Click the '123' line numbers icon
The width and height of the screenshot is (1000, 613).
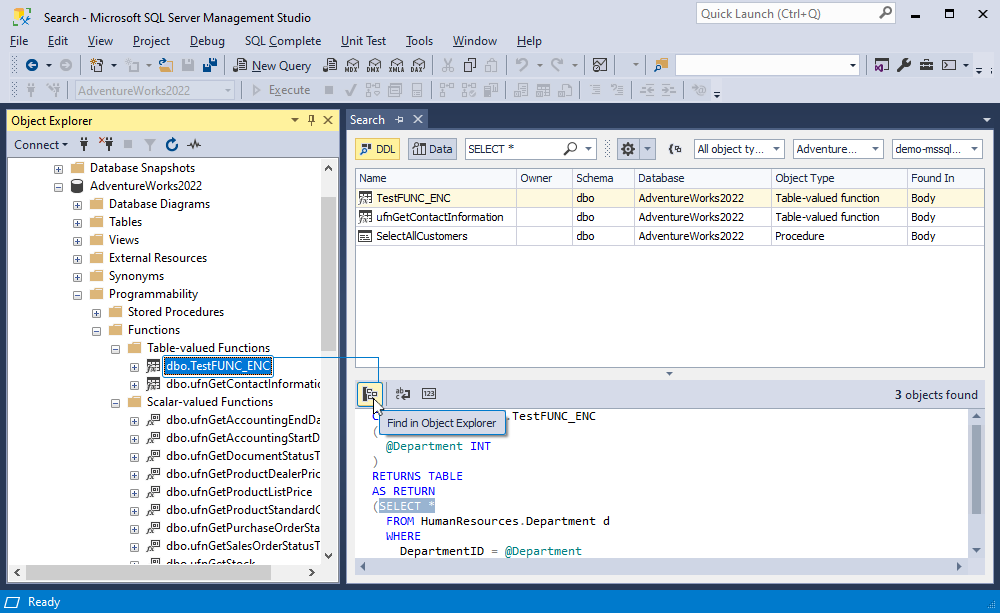429,394
